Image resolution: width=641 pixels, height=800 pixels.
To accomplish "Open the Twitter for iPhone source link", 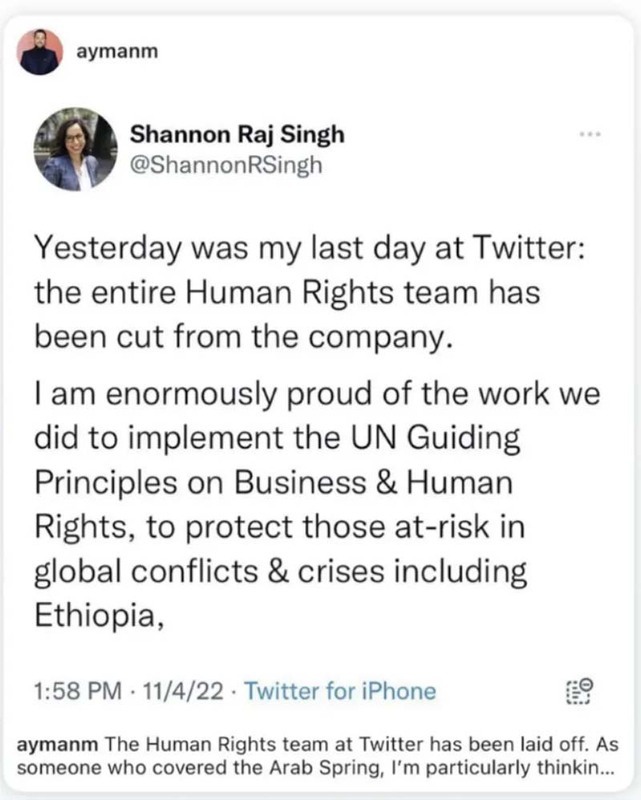I will point(340,691).
